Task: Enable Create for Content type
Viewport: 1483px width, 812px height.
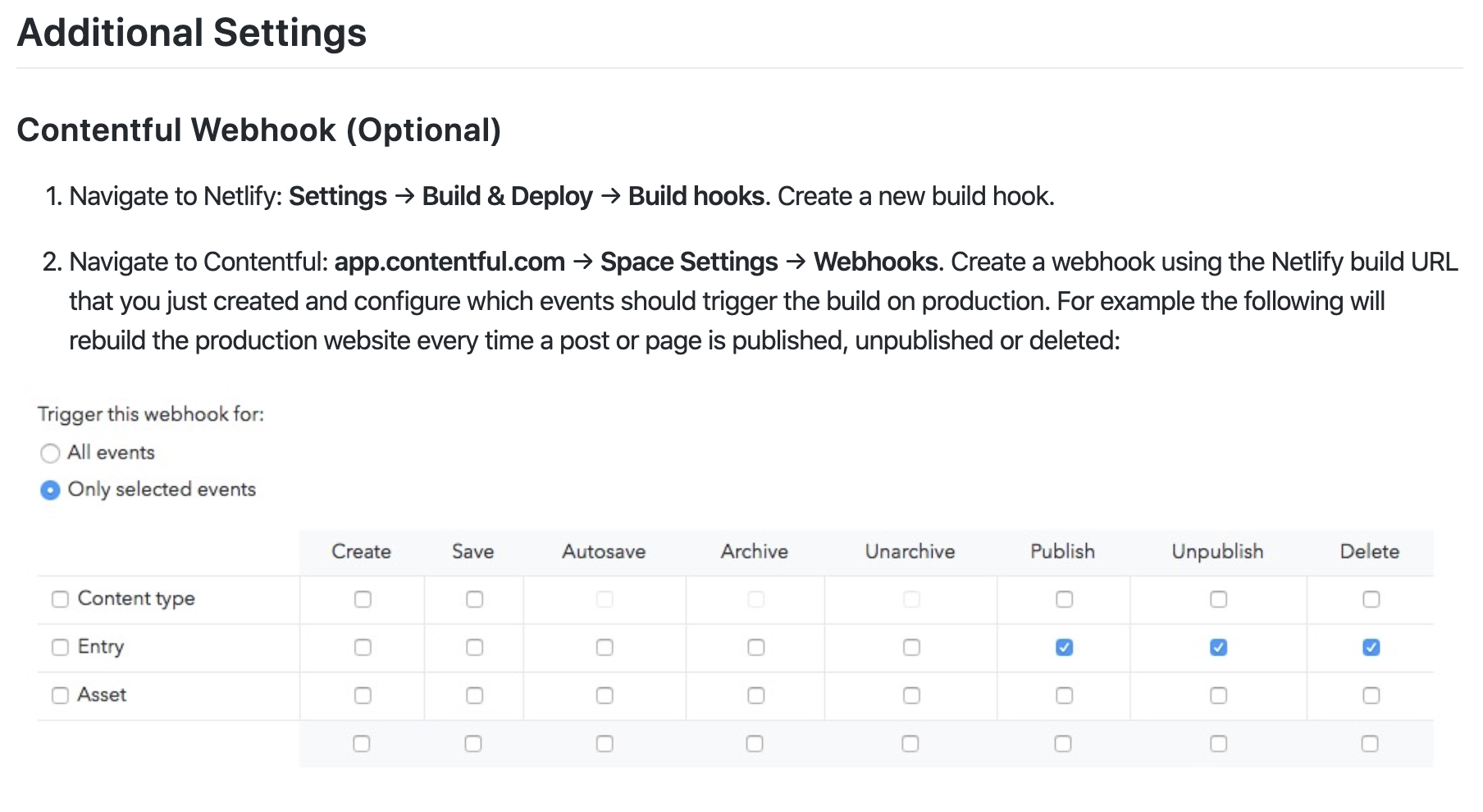Action: coord(362,599)
